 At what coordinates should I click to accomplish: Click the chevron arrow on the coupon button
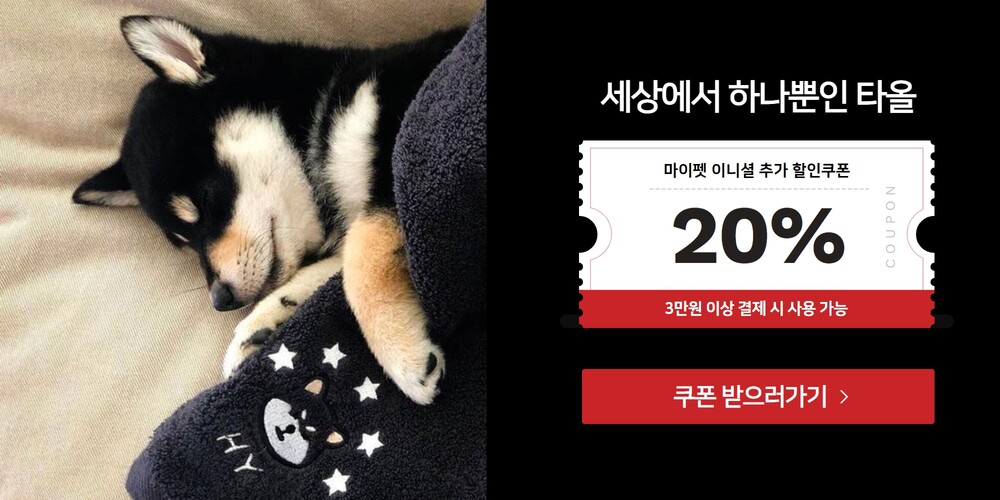point(844,397)
